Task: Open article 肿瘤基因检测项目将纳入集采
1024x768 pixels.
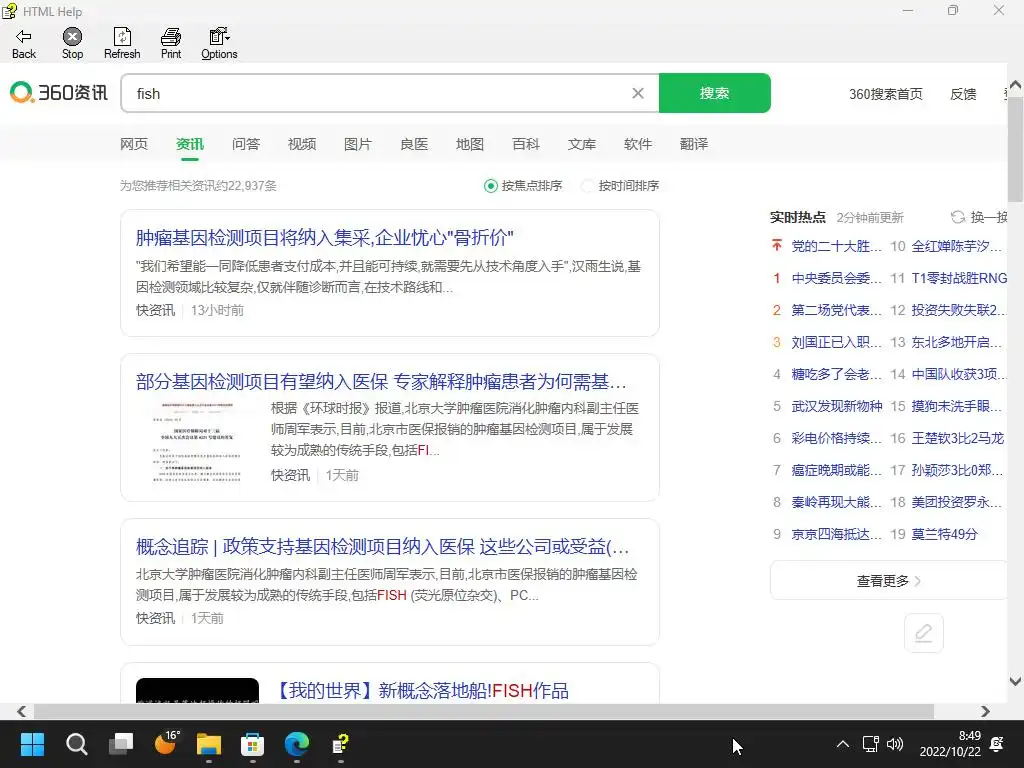Action: [x=325, y=238]
